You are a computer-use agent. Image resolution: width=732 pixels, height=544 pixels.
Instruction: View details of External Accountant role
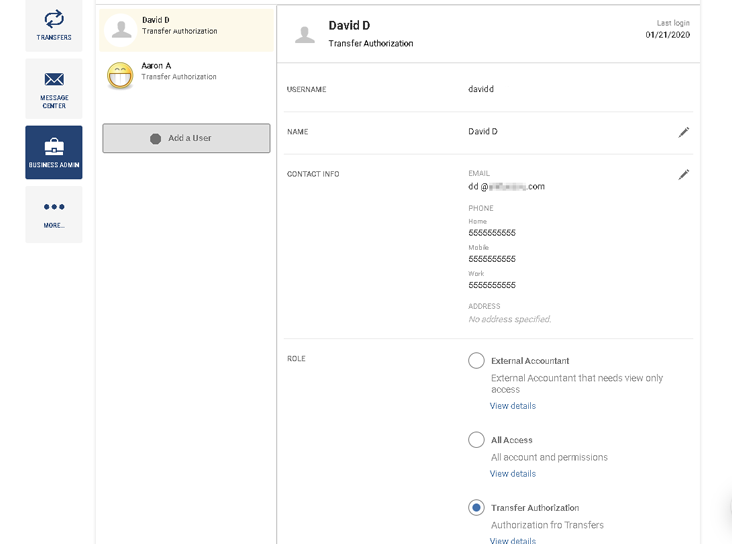pyautogui.click(x=513, y=406)
